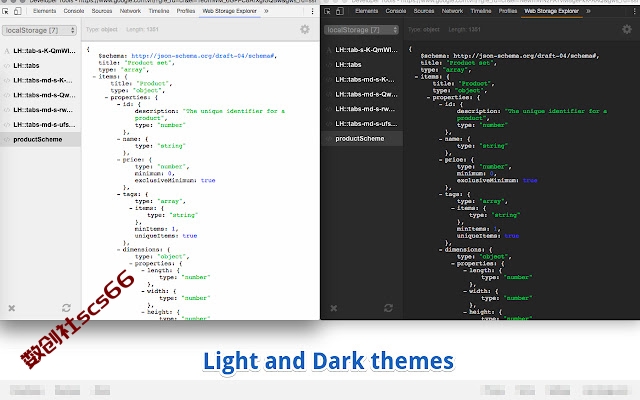Open json-schema.org link in light window

click(x=203, y=56)
